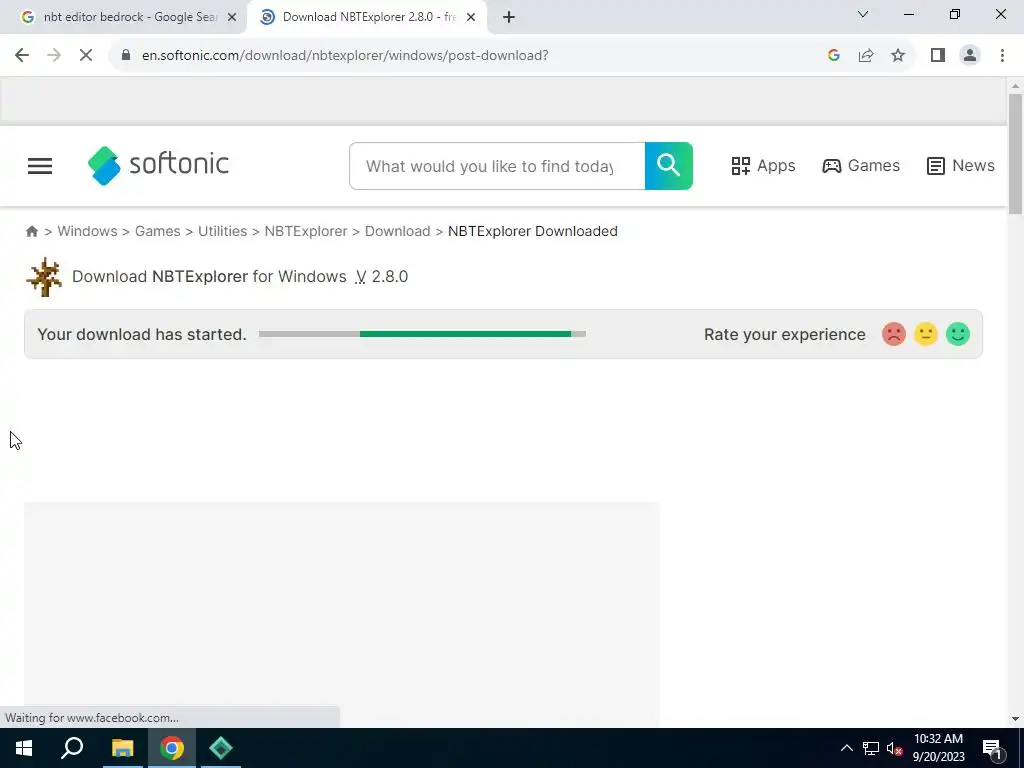Click the blue search magnifier button
The width and height of the screenshot is (1024, 768).
(669, 166)
